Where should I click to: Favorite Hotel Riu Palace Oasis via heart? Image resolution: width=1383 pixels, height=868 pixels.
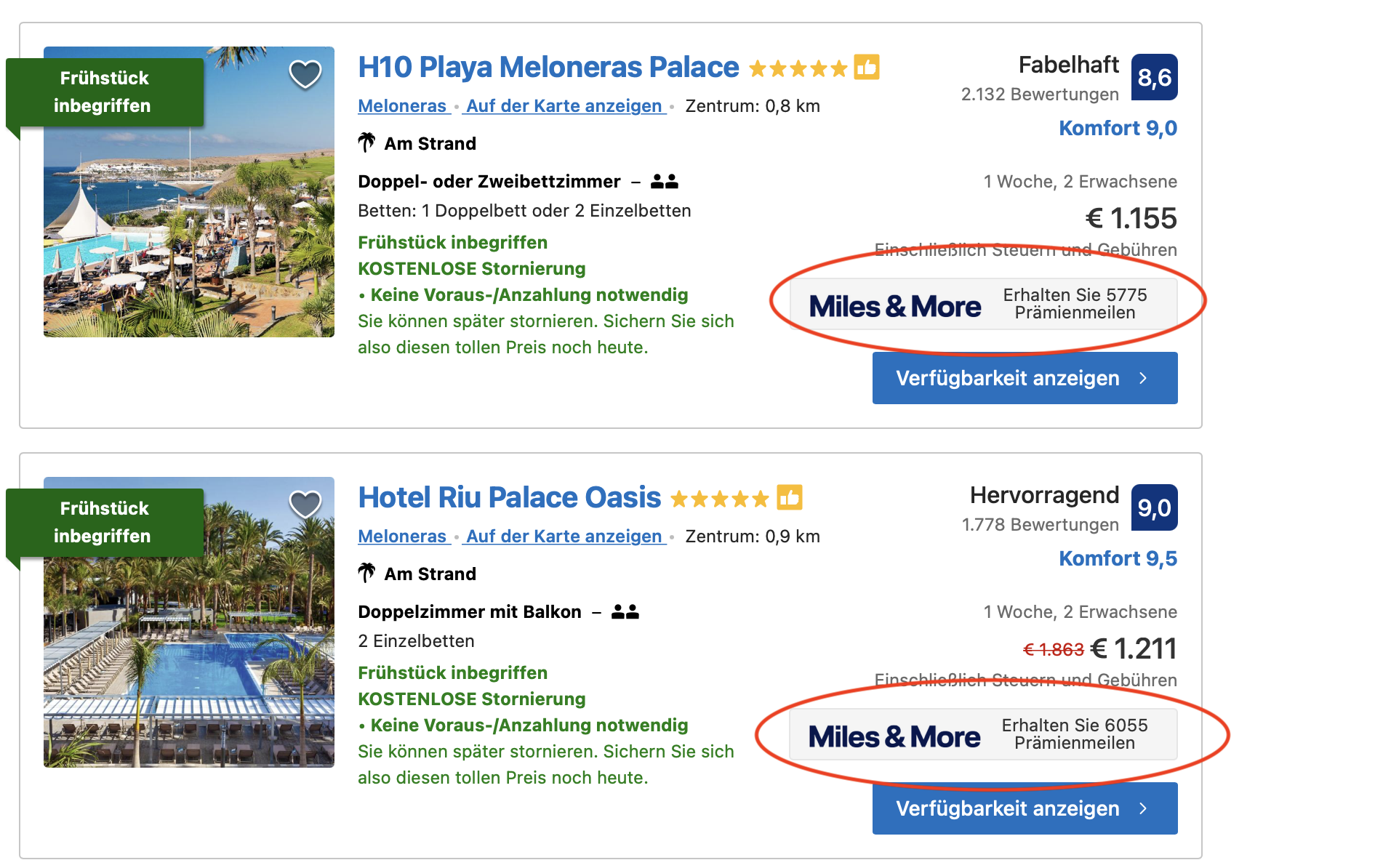click(x=305, y=504)
